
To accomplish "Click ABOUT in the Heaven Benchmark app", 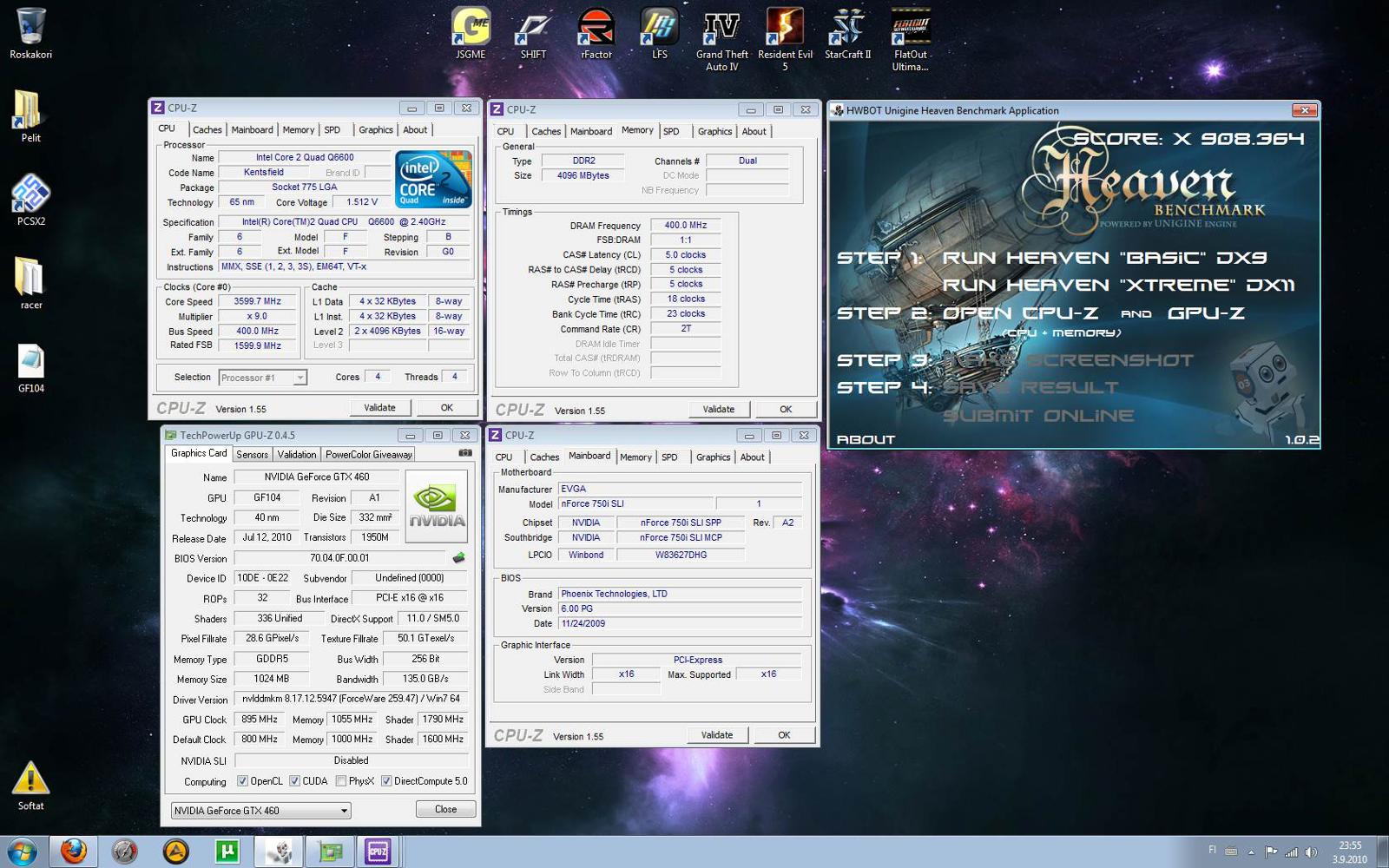I will click(866, 440).
